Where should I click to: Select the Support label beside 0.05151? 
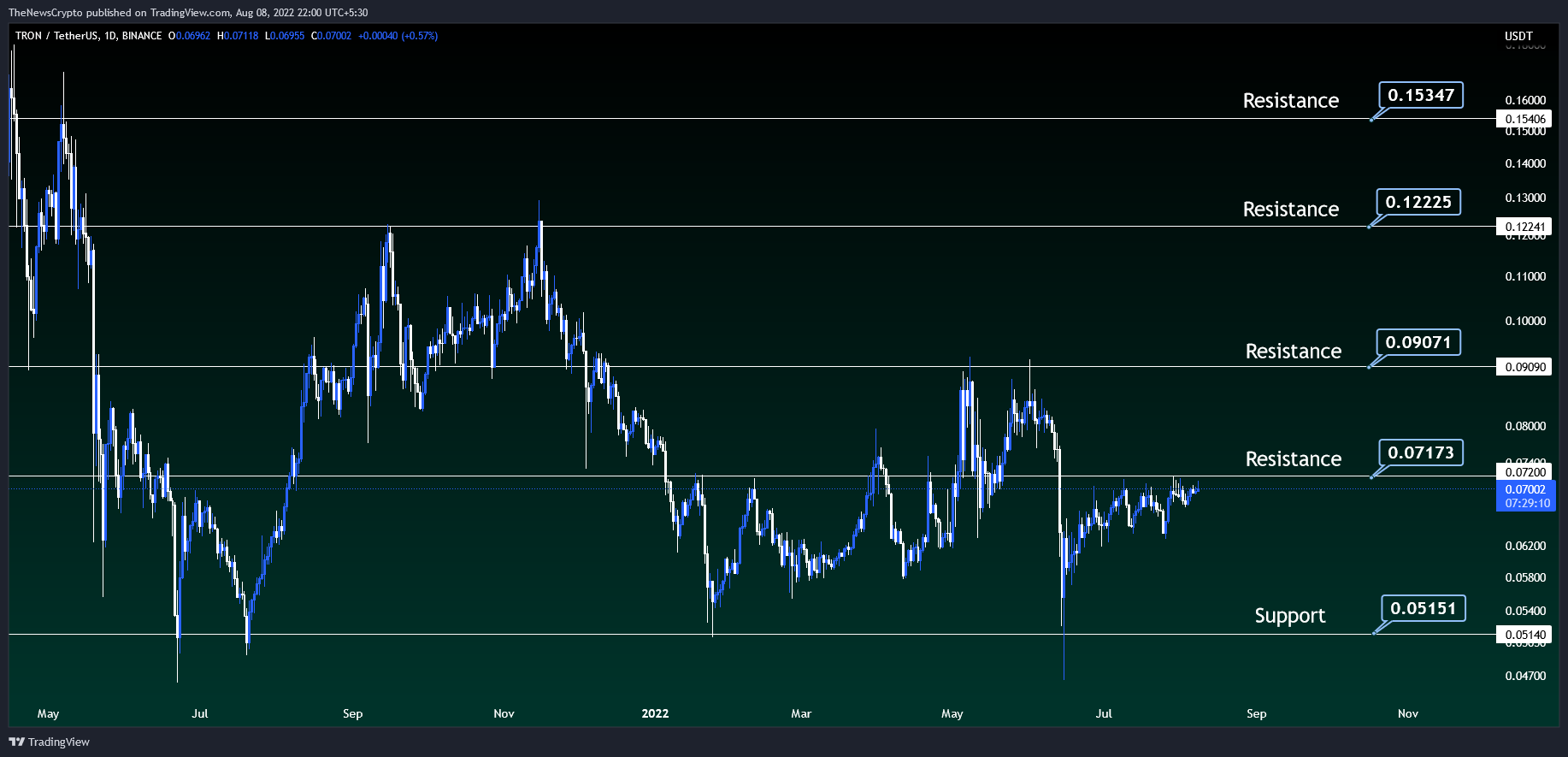[1290, 616]
